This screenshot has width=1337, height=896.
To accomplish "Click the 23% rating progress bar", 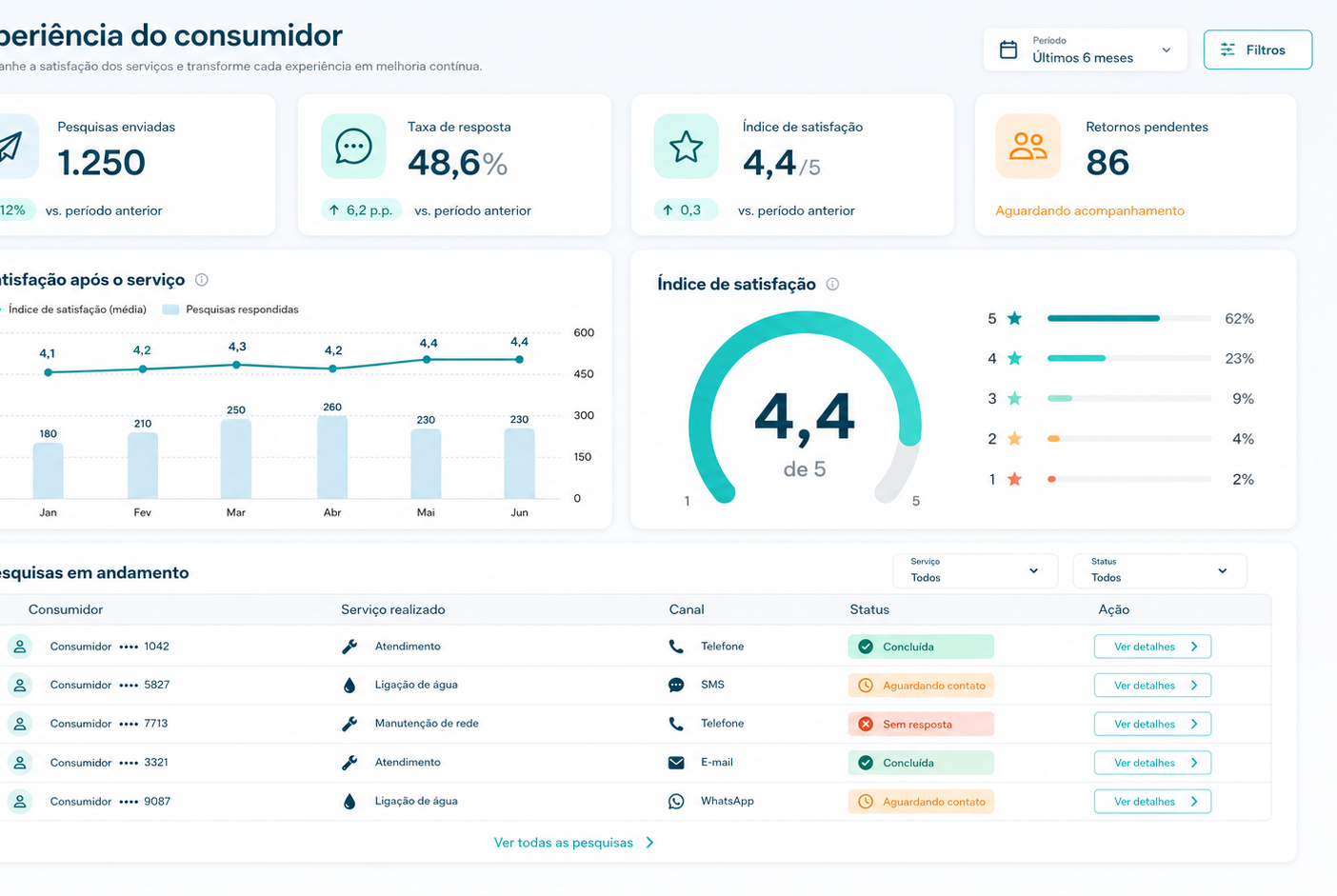I will tap(1129, 358).
